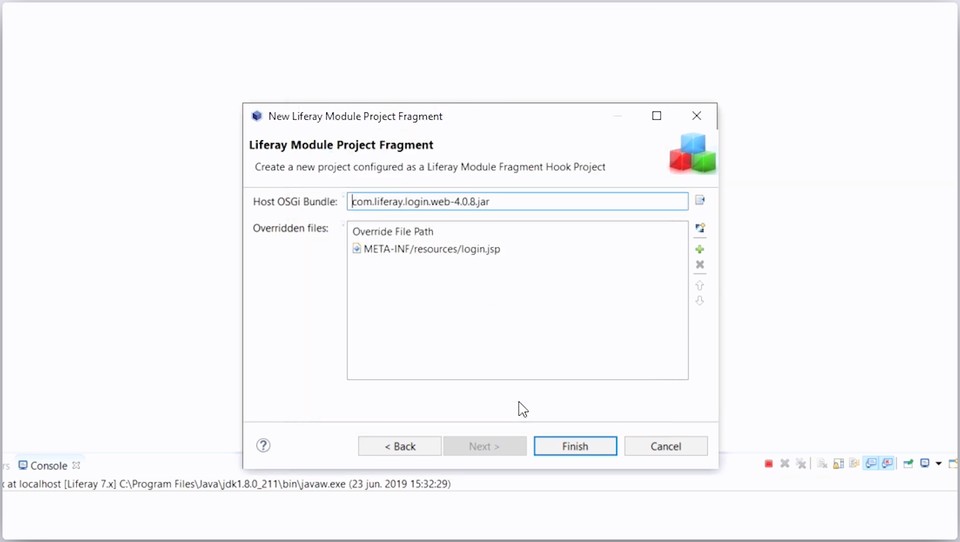The width and height of the screenshot is (960, 542).
Task: Click the Override File Path column header
Action: tap(393, 231)
